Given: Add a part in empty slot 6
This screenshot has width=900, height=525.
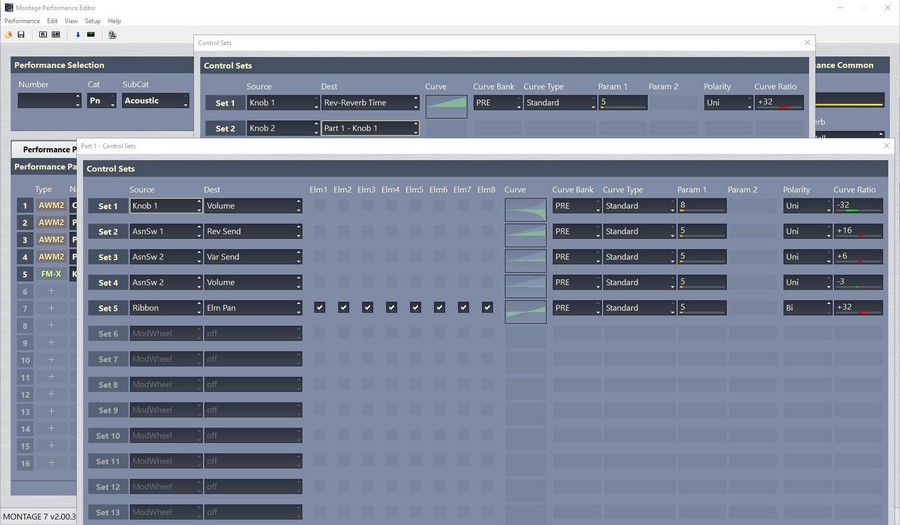Looking at the screenshot, I should tap(51, 291).
